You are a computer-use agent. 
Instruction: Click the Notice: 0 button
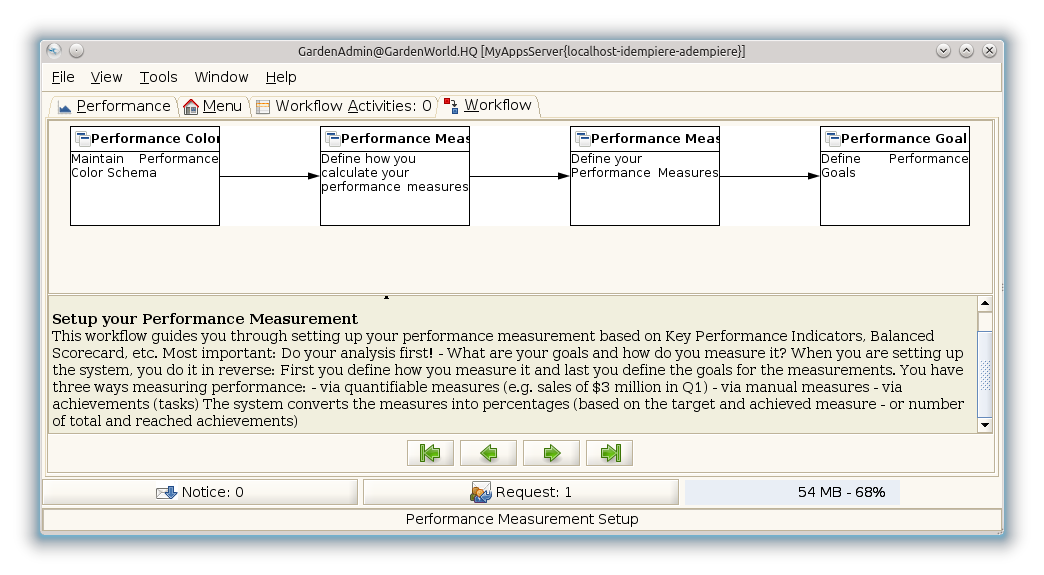click(200, 492)
